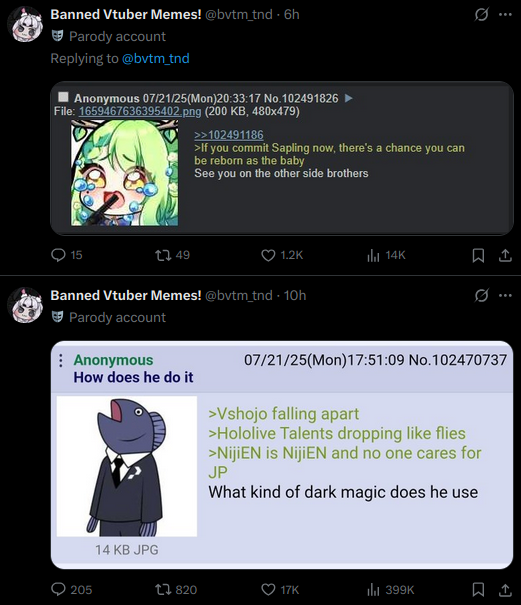The image size is (521, 605).
Task: Open the fish-head suit character image
Action: (127, 466)
